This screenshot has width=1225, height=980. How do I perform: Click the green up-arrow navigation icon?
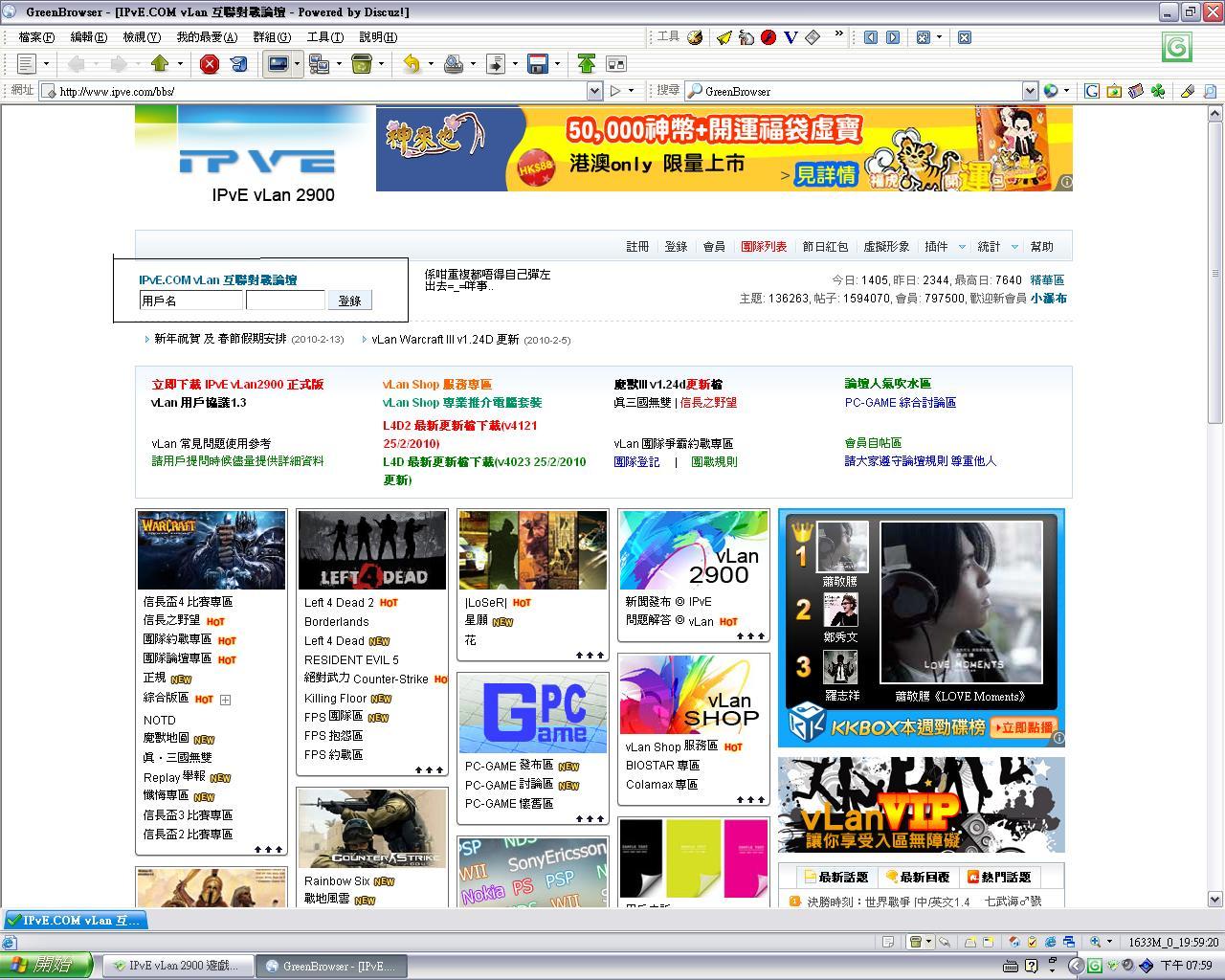click(x=160, y=64)
